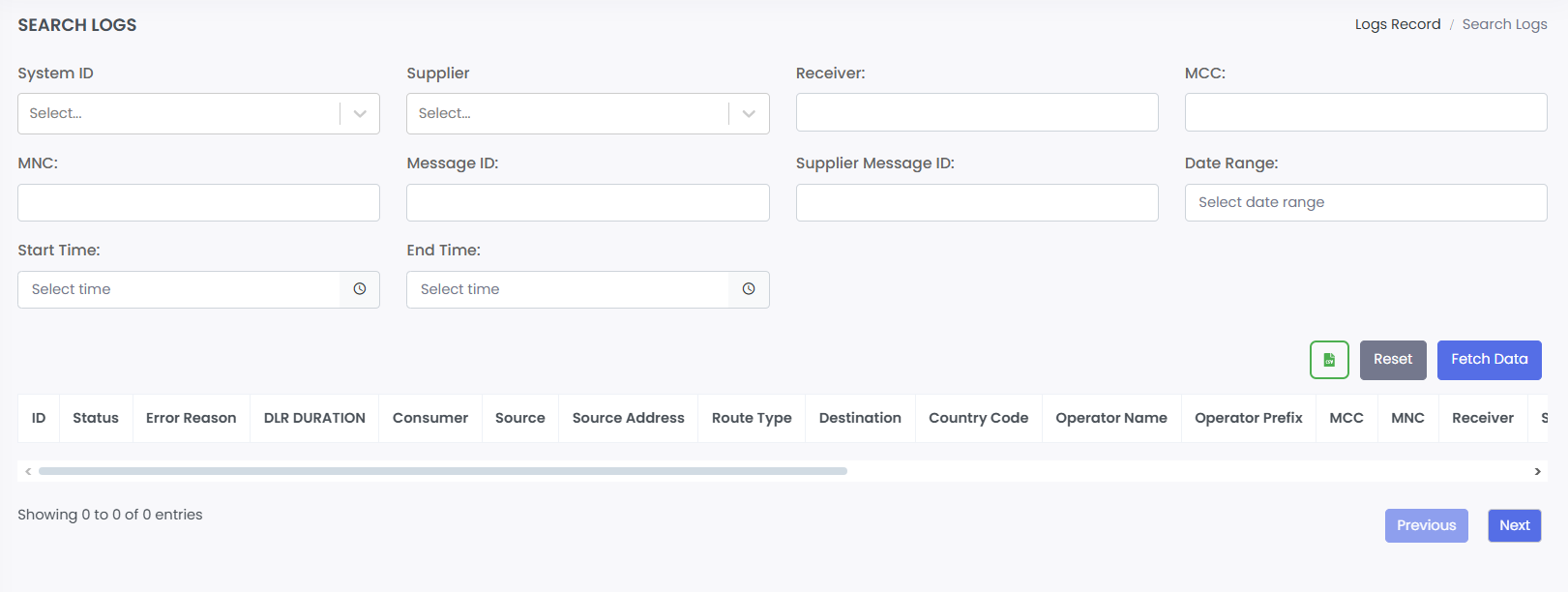Select the Message ID input box
1568x592 pixels.
(x=587, y=202)
